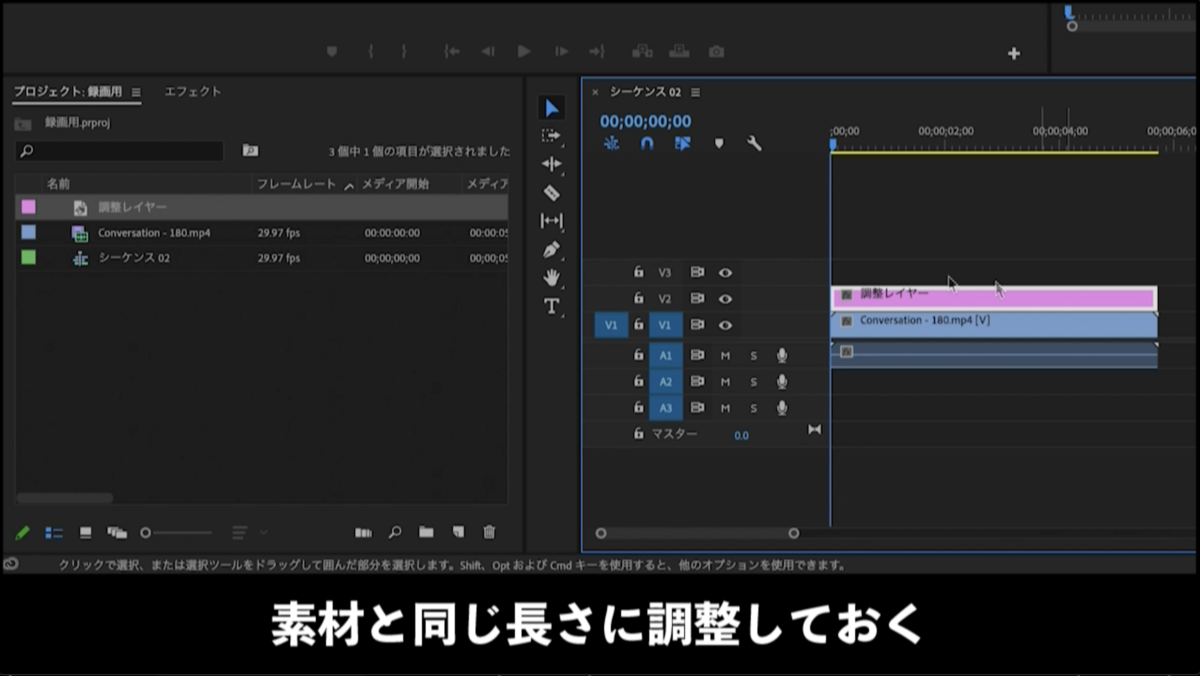Click the Export Frame camera icon
The image size is (1200, 676).
716,52
